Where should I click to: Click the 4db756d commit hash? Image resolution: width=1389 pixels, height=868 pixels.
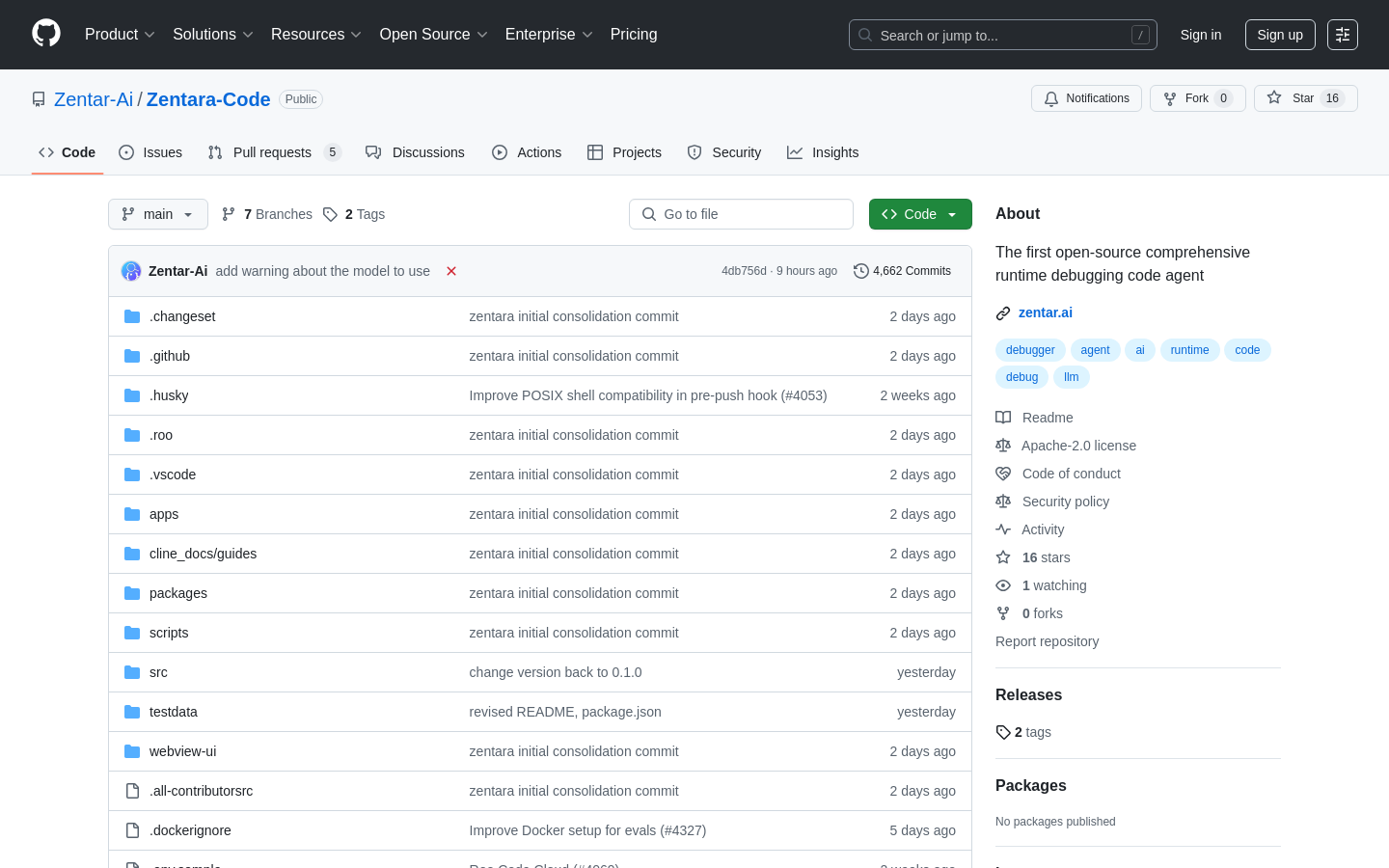point(744,271)
